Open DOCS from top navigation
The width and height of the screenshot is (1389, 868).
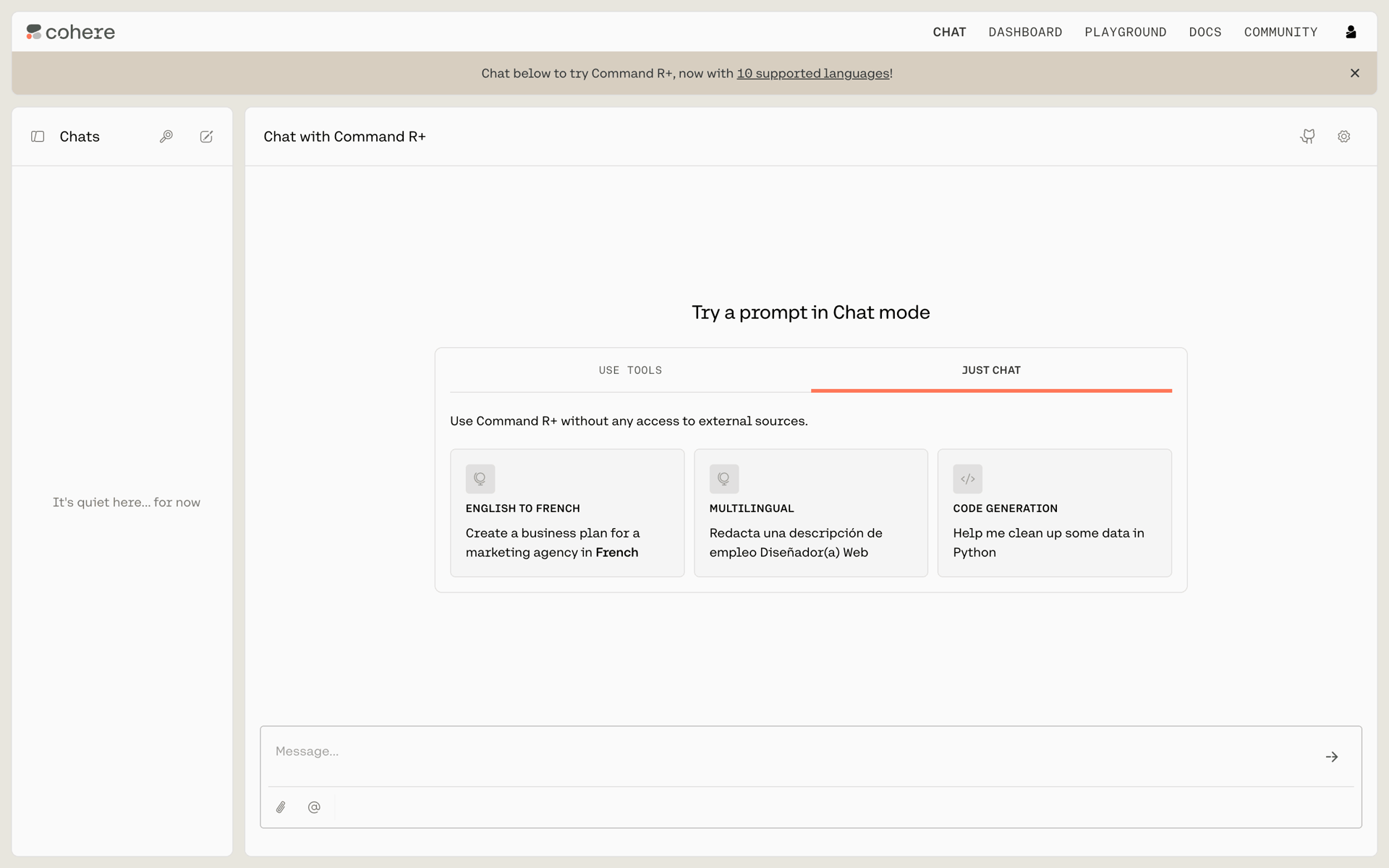click(1205, 32)
